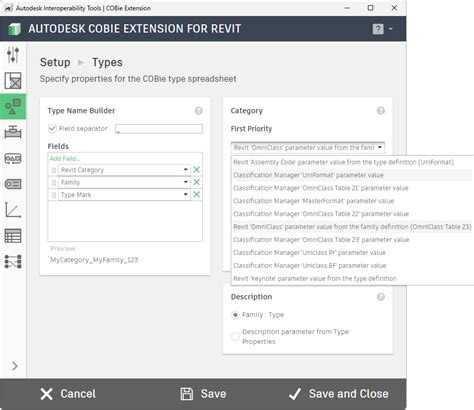Open the Components valve icon in sidebar

tap(13, 132)
